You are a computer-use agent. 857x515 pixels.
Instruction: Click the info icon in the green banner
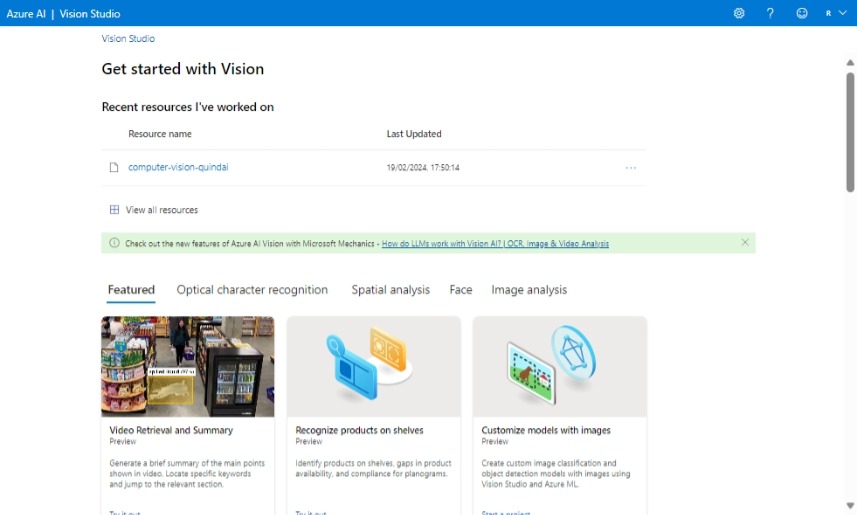pos(114,243)
